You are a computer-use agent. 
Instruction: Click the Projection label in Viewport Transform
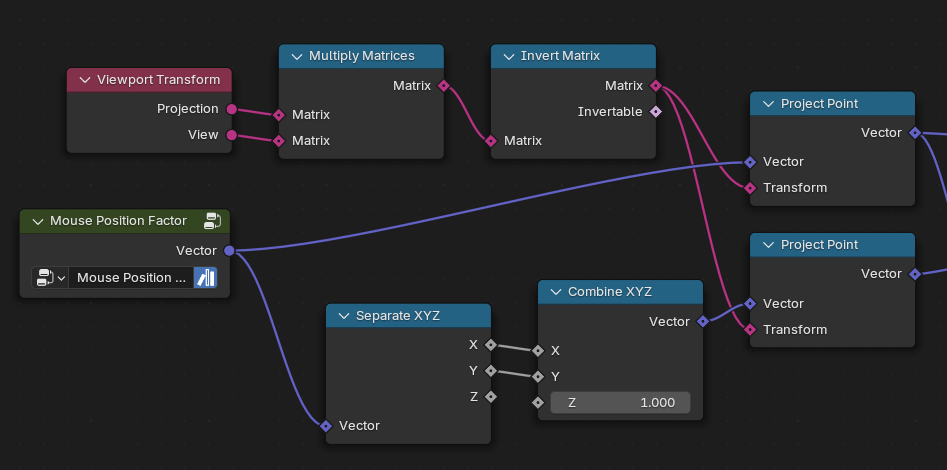[x=188, y=109]
